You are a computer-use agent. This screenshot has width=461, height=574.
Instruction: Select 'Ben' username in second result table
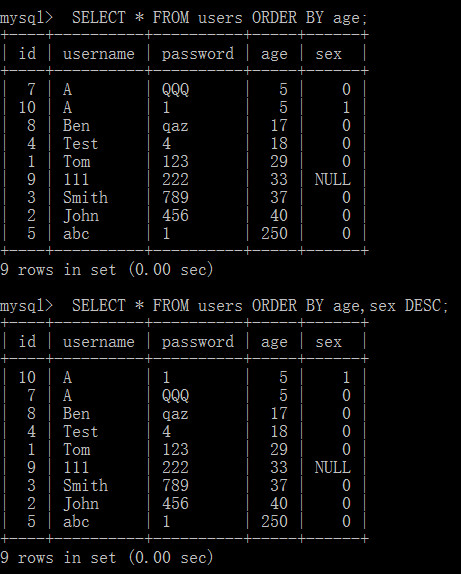(x=76, y=414)
